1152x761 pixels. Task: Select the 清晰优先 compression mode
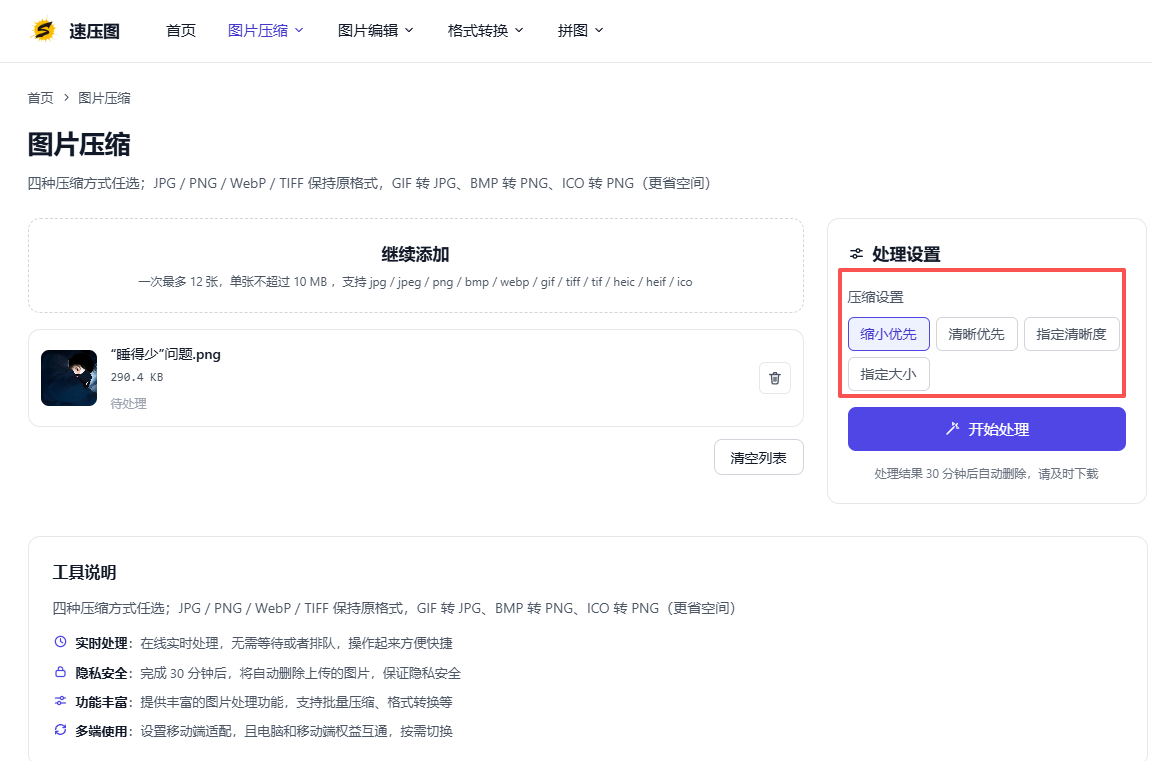click(x=976, y=334)
